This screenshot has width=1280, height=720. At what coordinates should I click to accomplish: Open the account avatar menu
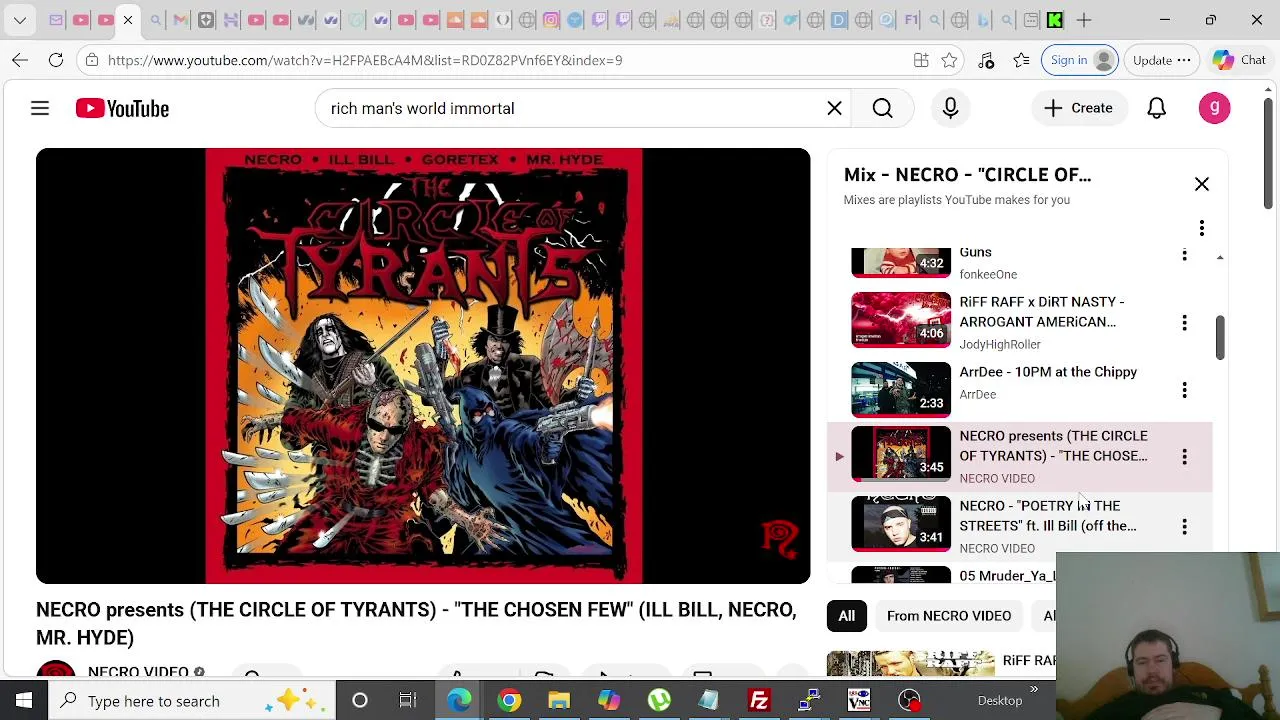[1214, 108]
